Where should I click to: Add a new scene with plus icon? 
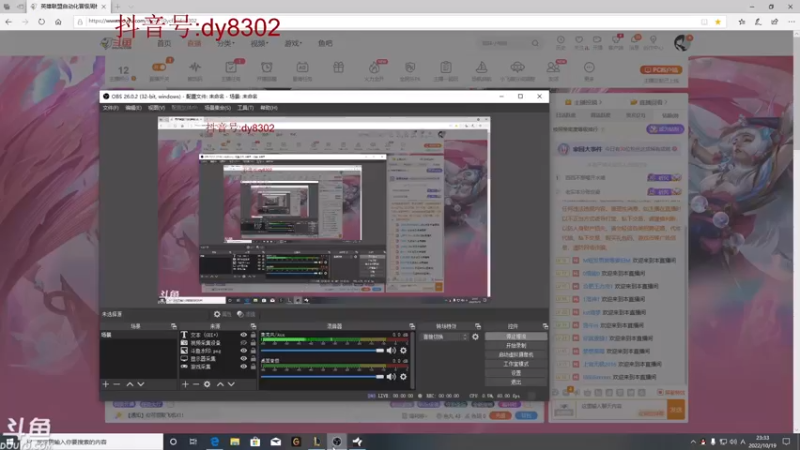coord(106,384)
